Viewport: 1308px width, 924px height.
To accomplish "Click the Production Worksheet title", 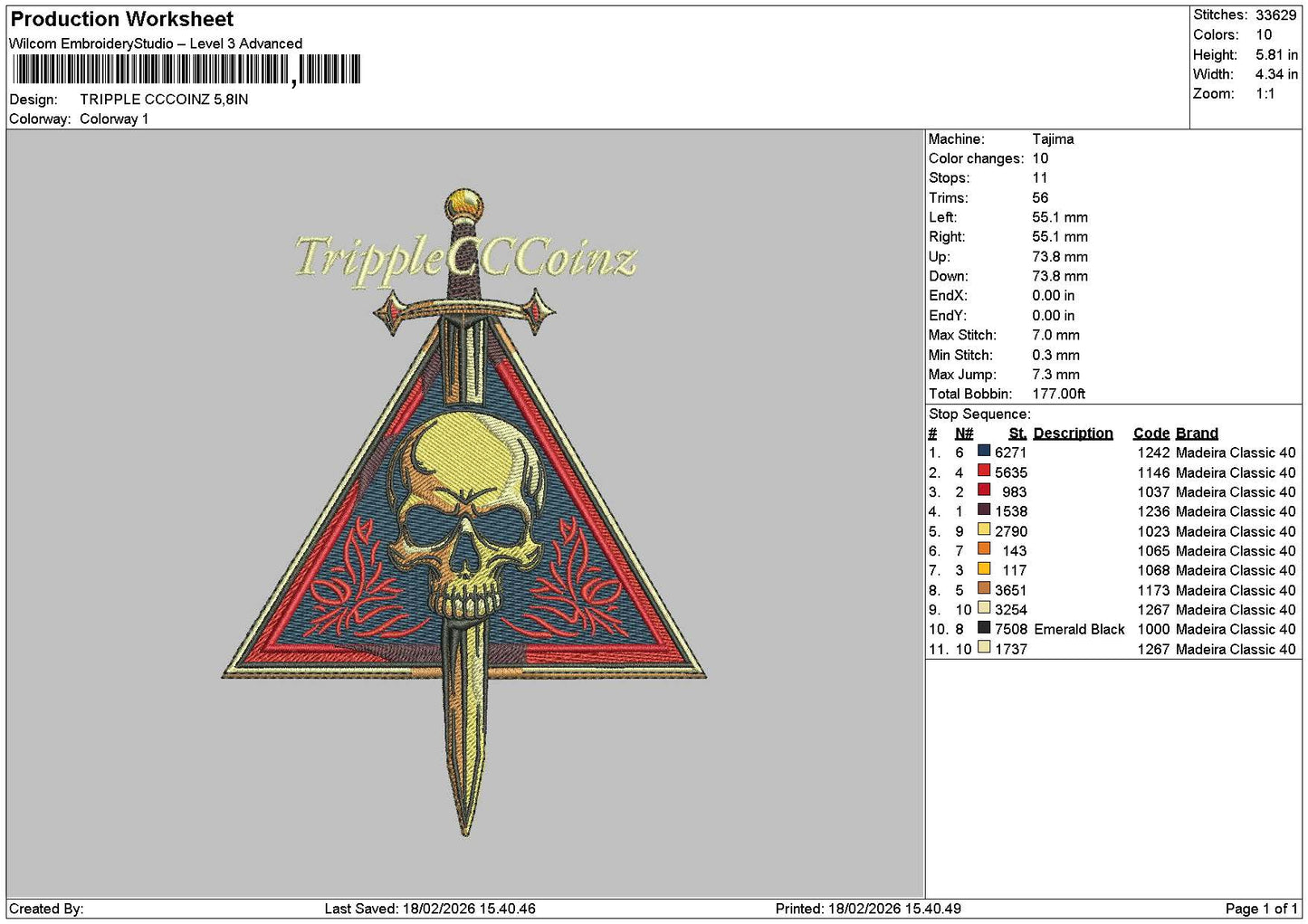I will coord(121,19).
